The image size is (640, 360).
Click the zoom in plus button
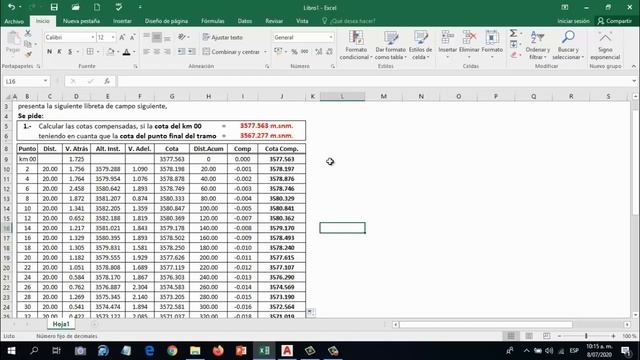coord(613,336)
